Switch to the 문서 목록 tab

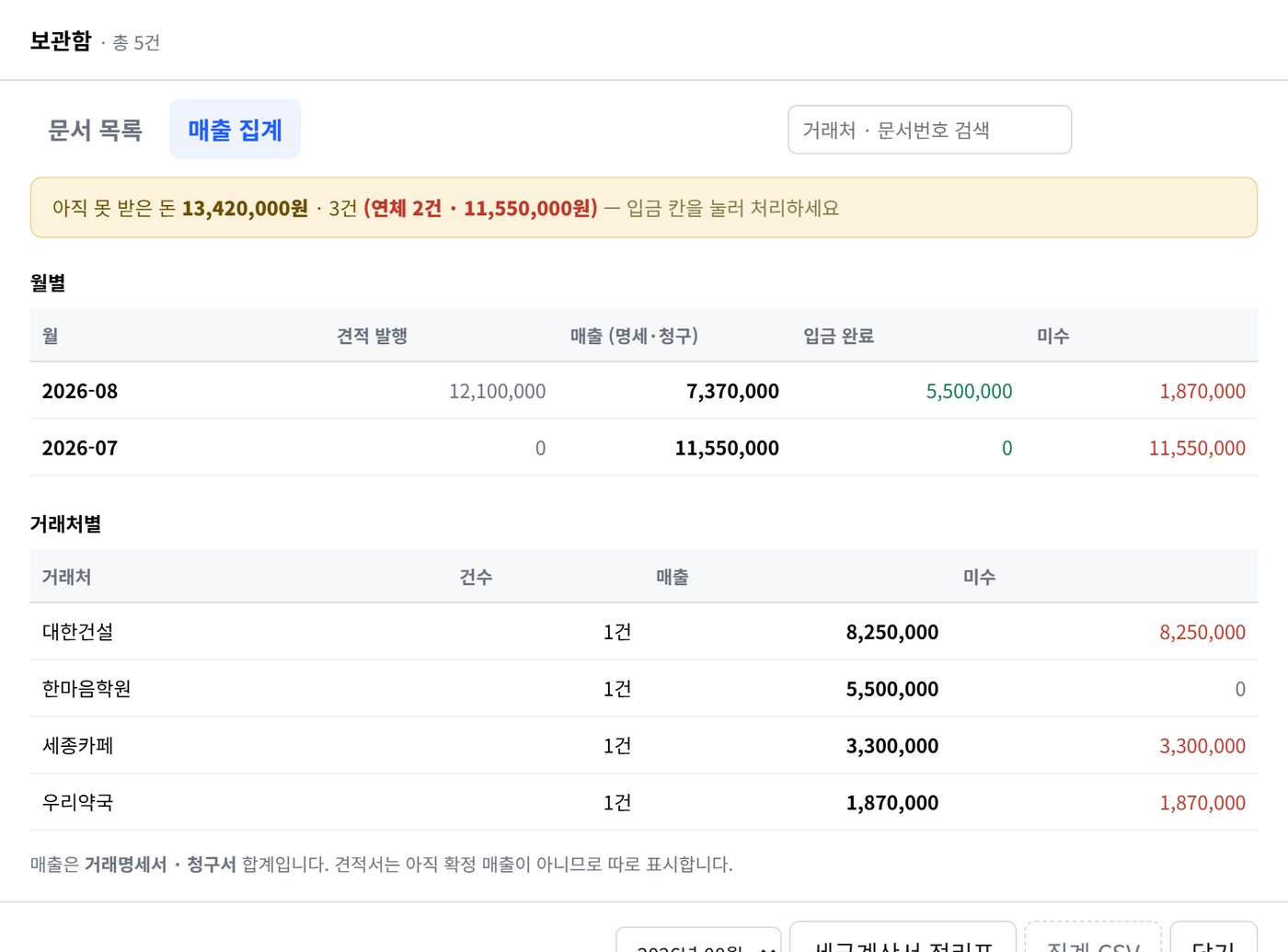coord(95,130)
